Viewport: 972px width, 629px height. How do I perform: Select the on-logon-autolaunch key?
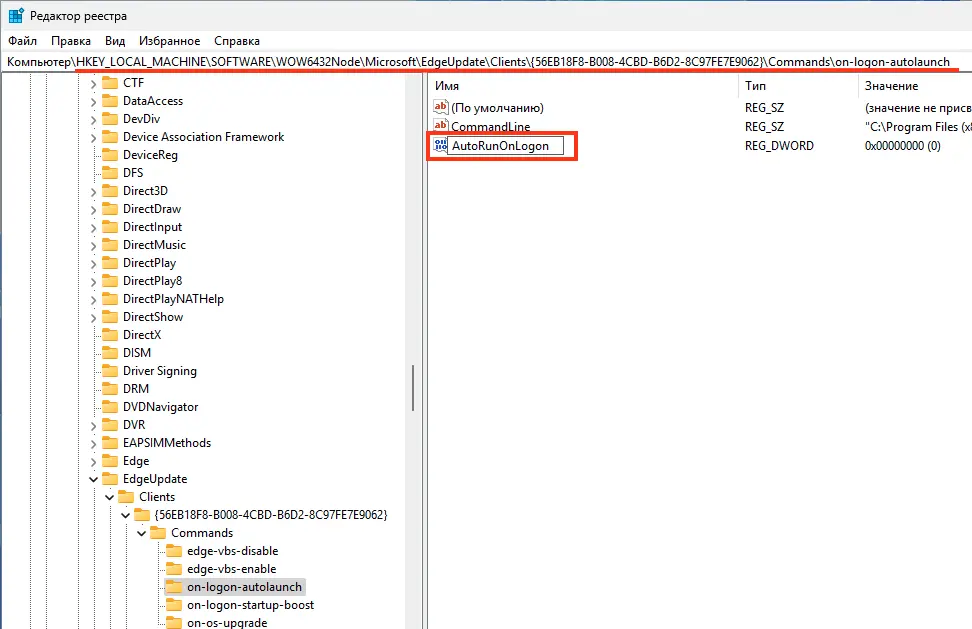tap(244, 587)
